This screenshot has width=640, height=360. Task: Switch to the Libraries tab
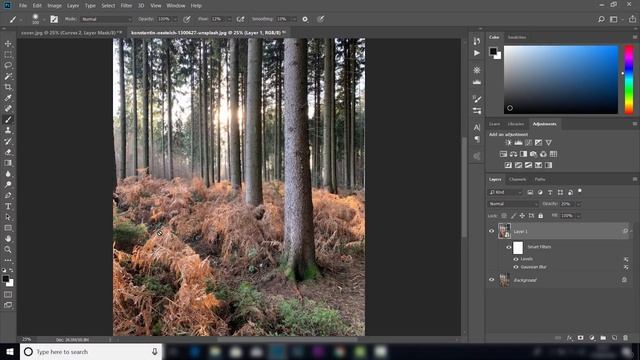coord(516,124)
